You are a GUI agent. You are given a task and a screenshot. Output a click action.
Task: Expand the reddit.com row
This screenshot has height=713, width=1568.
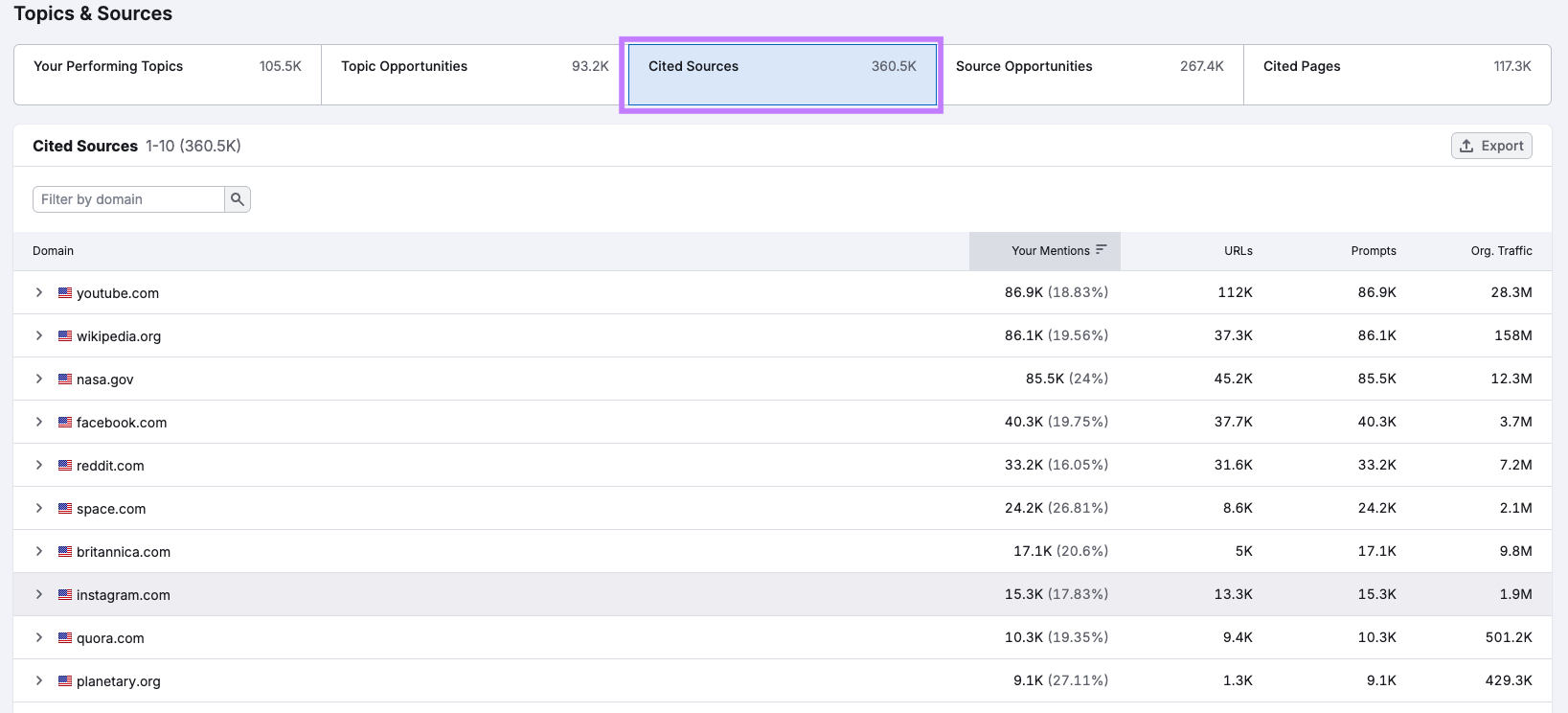tap(39, 465)
